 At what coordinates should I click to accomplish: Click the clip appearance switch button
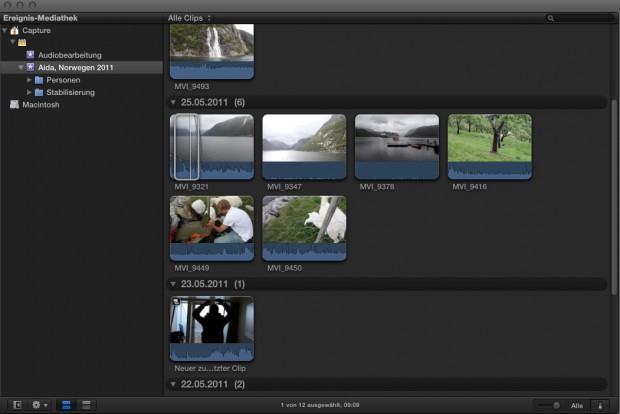pyautogui.click(x=600, y=405)
